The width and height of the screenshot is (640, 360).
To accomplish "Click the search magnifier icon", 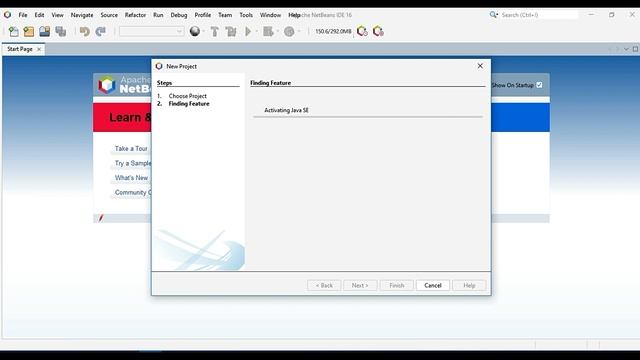I will click(493, 15).
